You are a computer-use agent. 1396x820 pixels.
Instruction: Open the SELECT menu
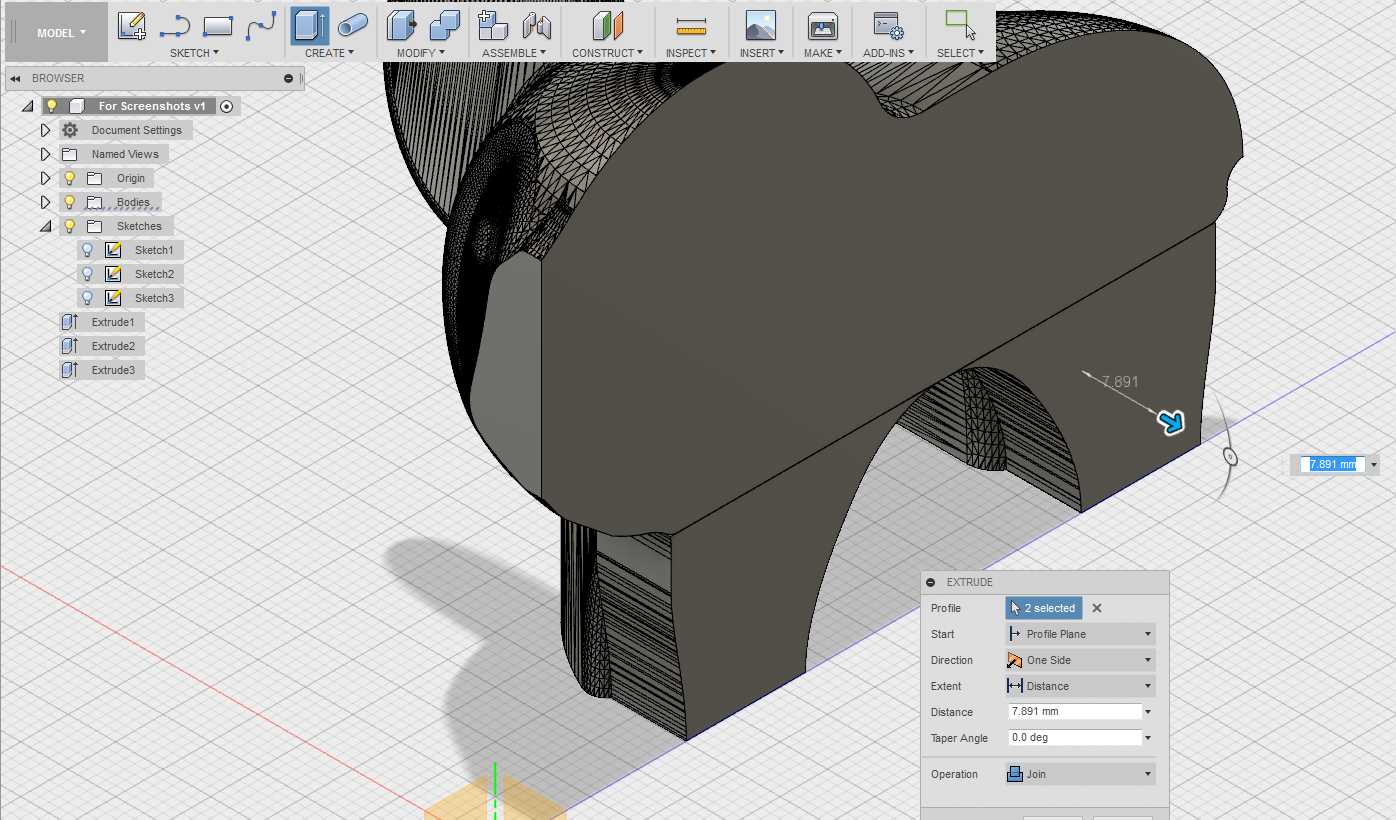pyautogui.click(x=960, y=53)
